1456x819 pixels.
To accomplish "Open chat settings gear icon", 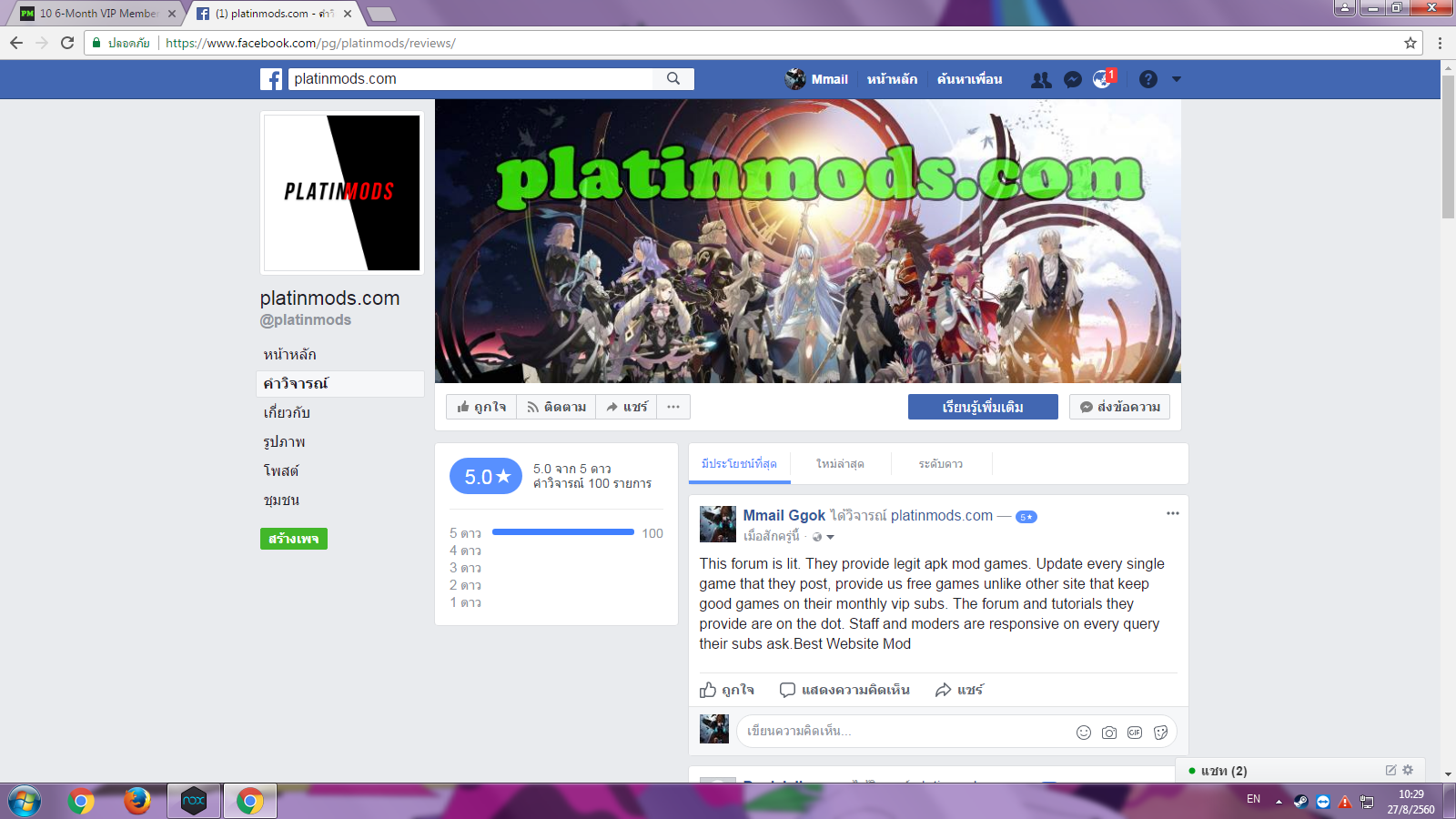I will (1408, 770).
